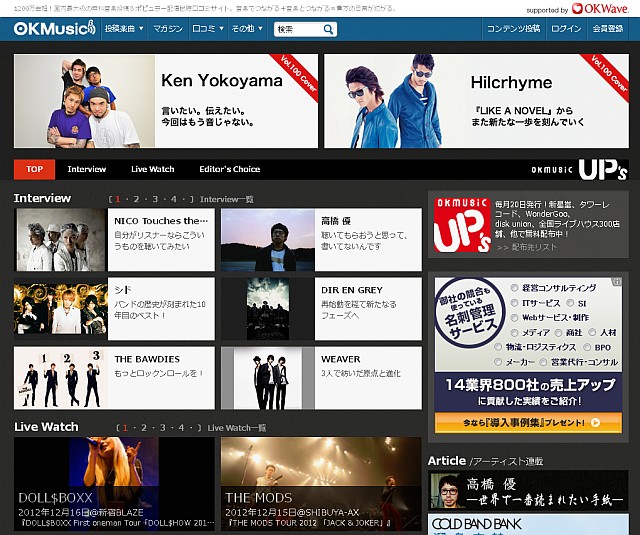Open the COLD BAND BANK article banner
The image size is (640, 535).
528,524
